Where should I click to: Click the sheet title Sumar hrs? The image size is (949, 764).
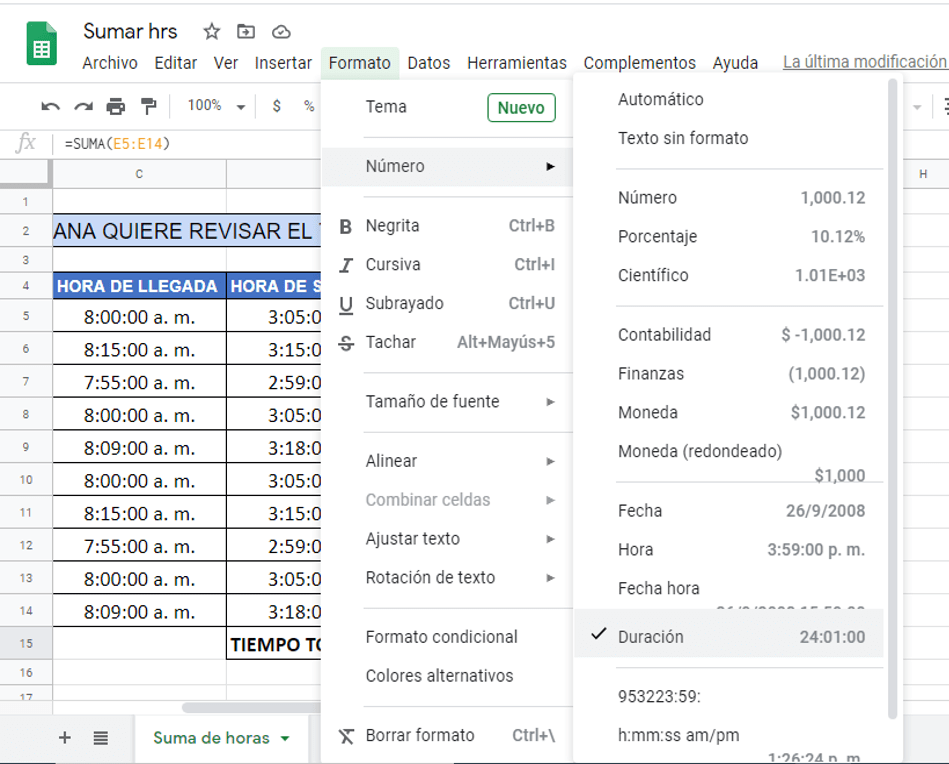(x=130, y=31)
